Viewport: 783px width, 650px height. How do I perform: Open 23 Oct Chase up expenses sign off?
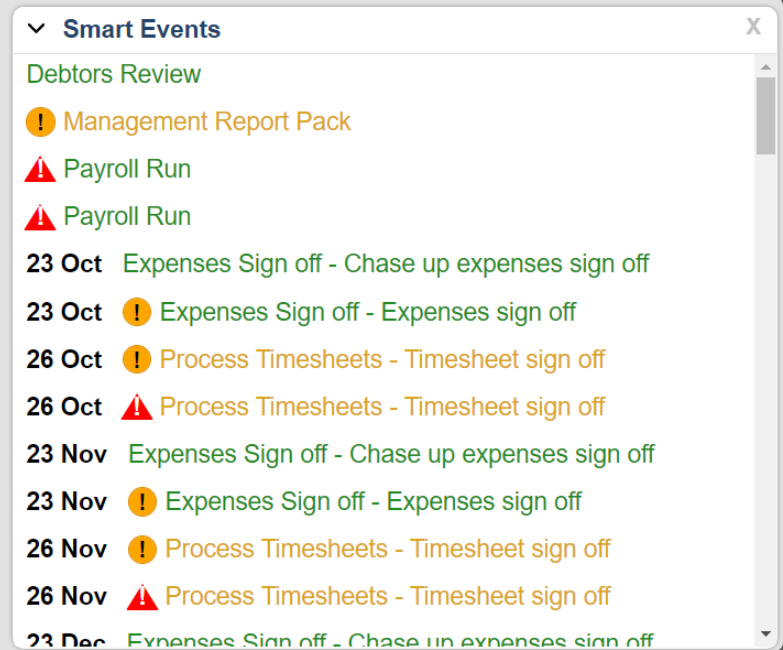[386, 264]
